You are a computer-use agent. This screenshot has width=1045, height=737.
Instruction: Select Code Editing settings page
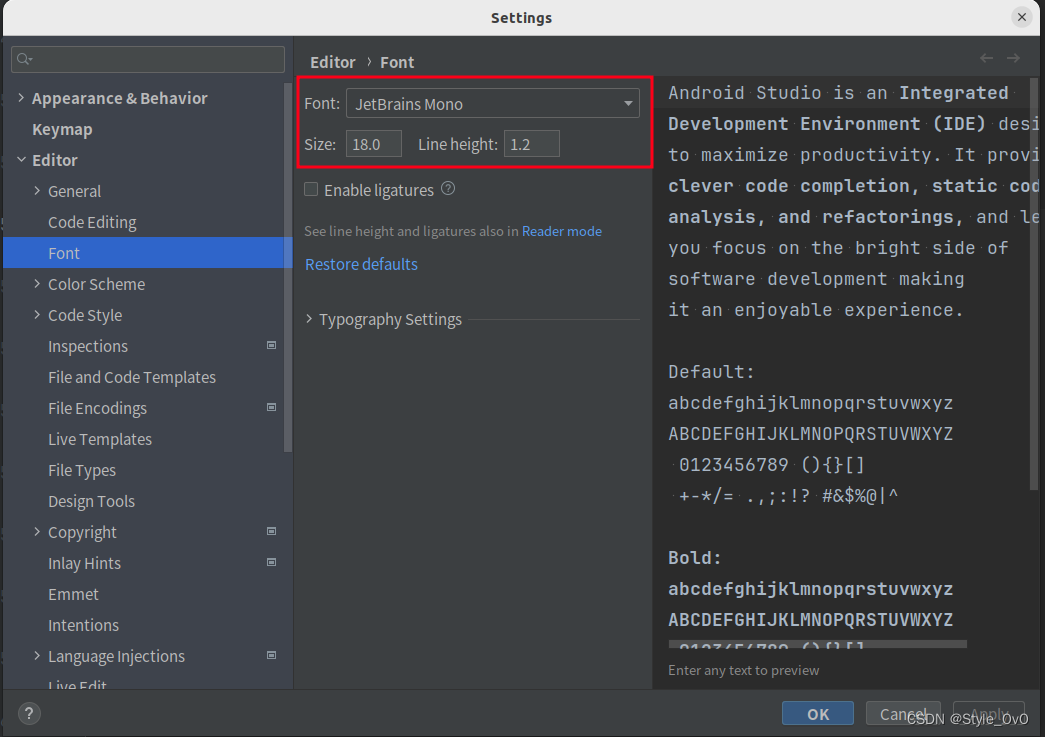click(92, 222)
